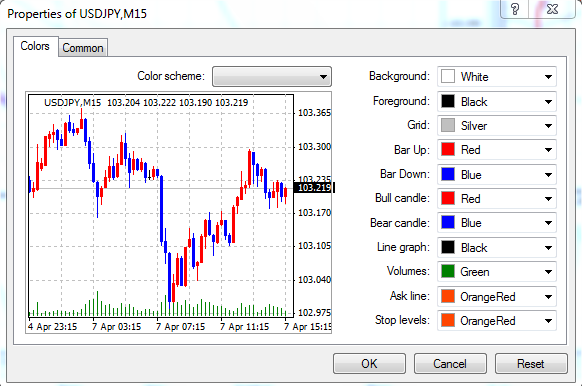Switch to the Common tab

(83, 48)
